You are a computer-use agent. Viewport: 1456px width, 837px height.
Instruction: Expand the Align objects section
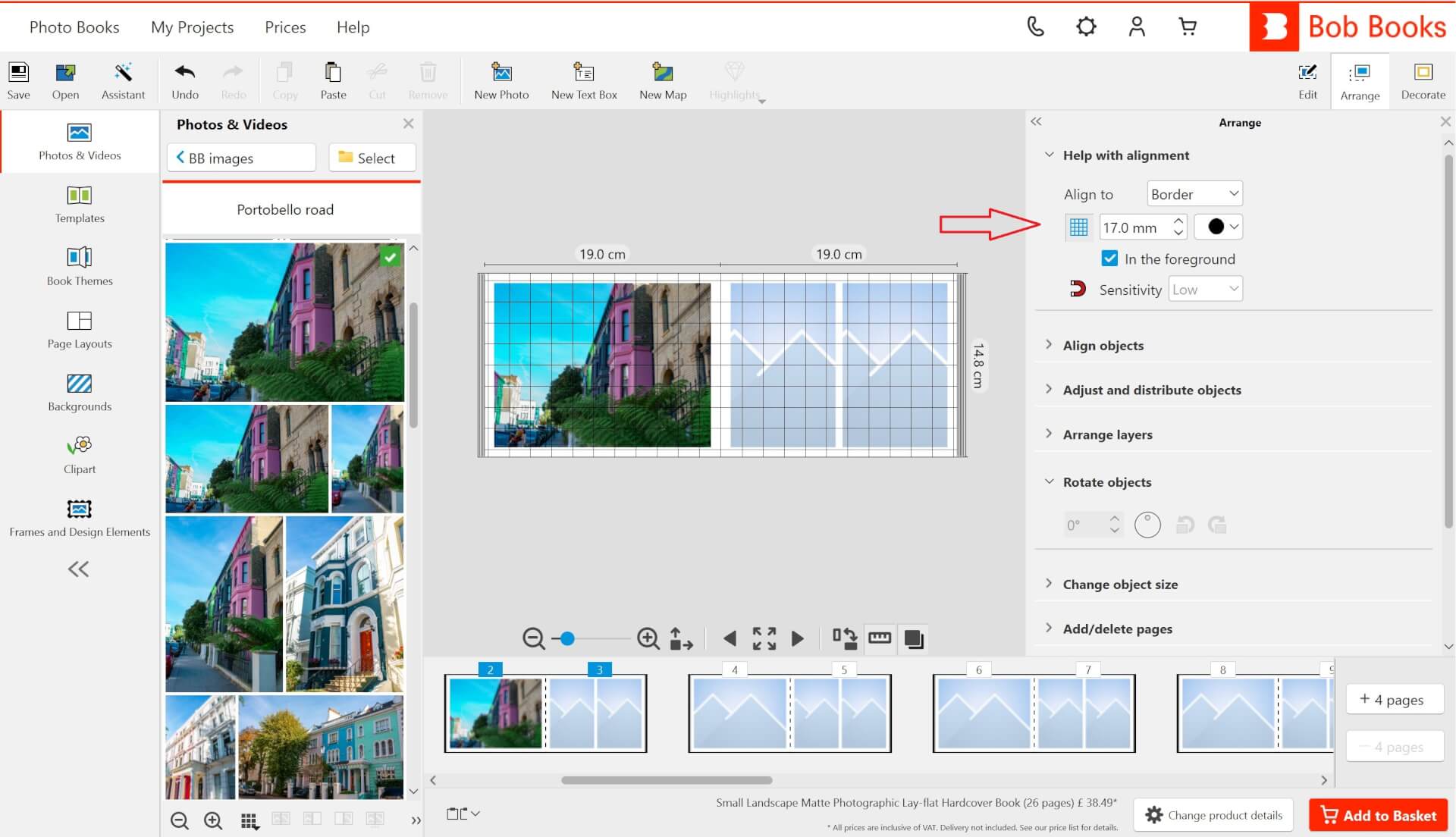(1103, 346)
